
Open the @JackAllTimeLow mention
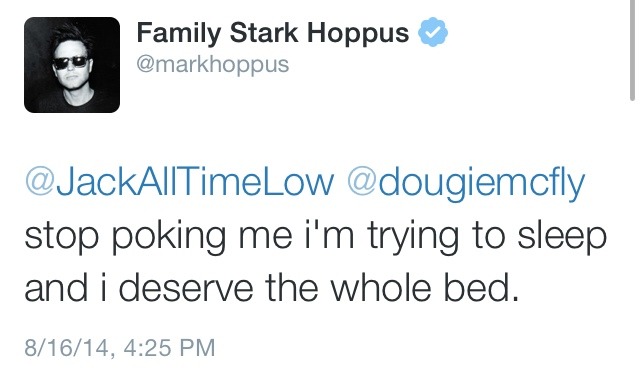coord(179,182)
